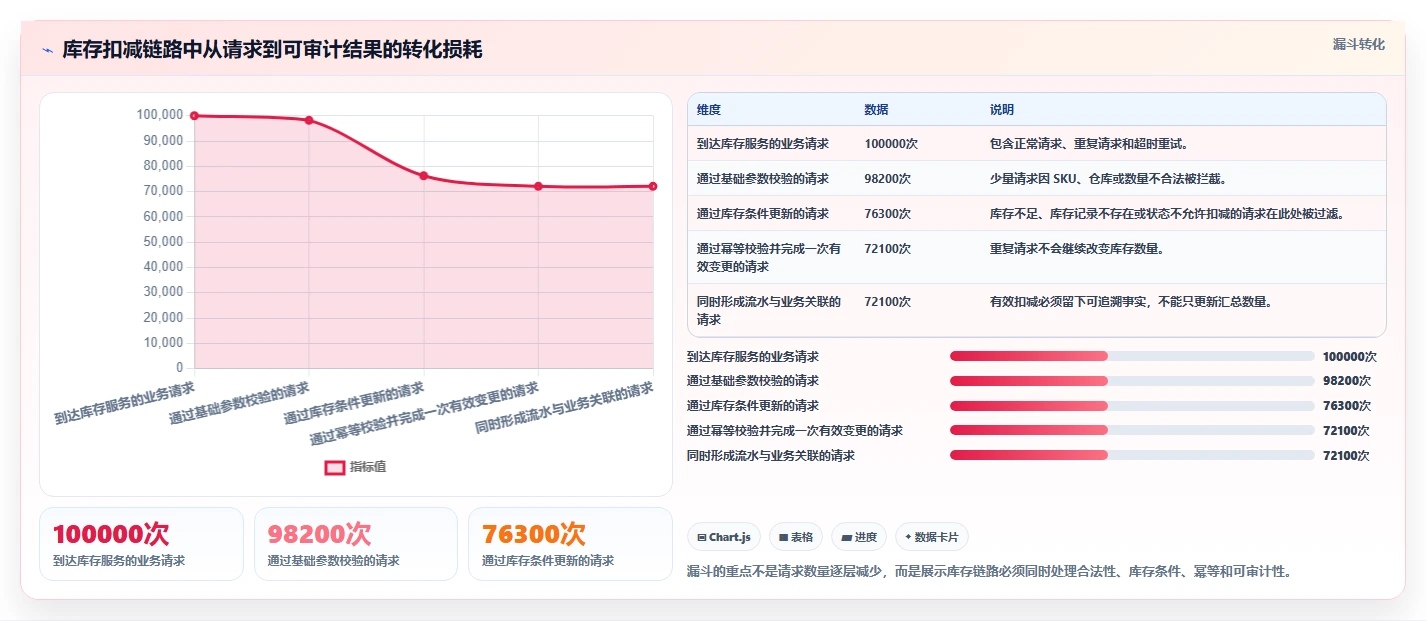This screenshot has height=621, width=1426.
Task: Click progress bar for 到达库存服务的业务请求
Action: pos(1132,356)
